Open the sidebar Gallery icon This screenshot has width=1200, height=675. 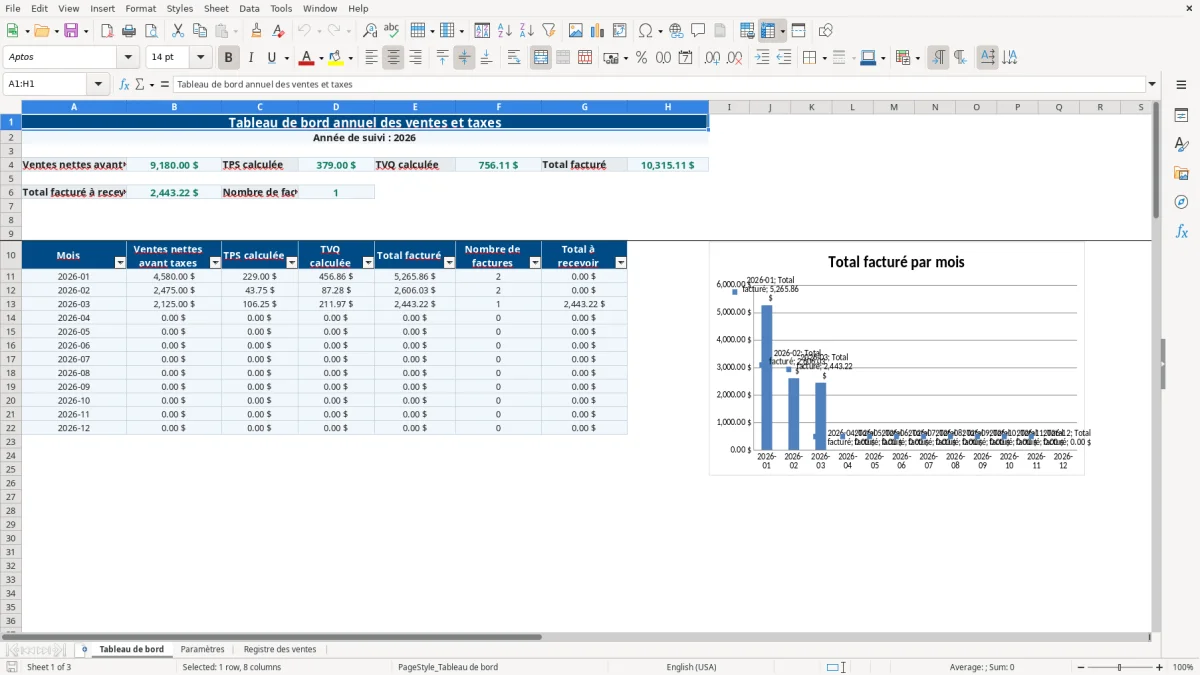pyautogui.click(x=1181, y=173)
